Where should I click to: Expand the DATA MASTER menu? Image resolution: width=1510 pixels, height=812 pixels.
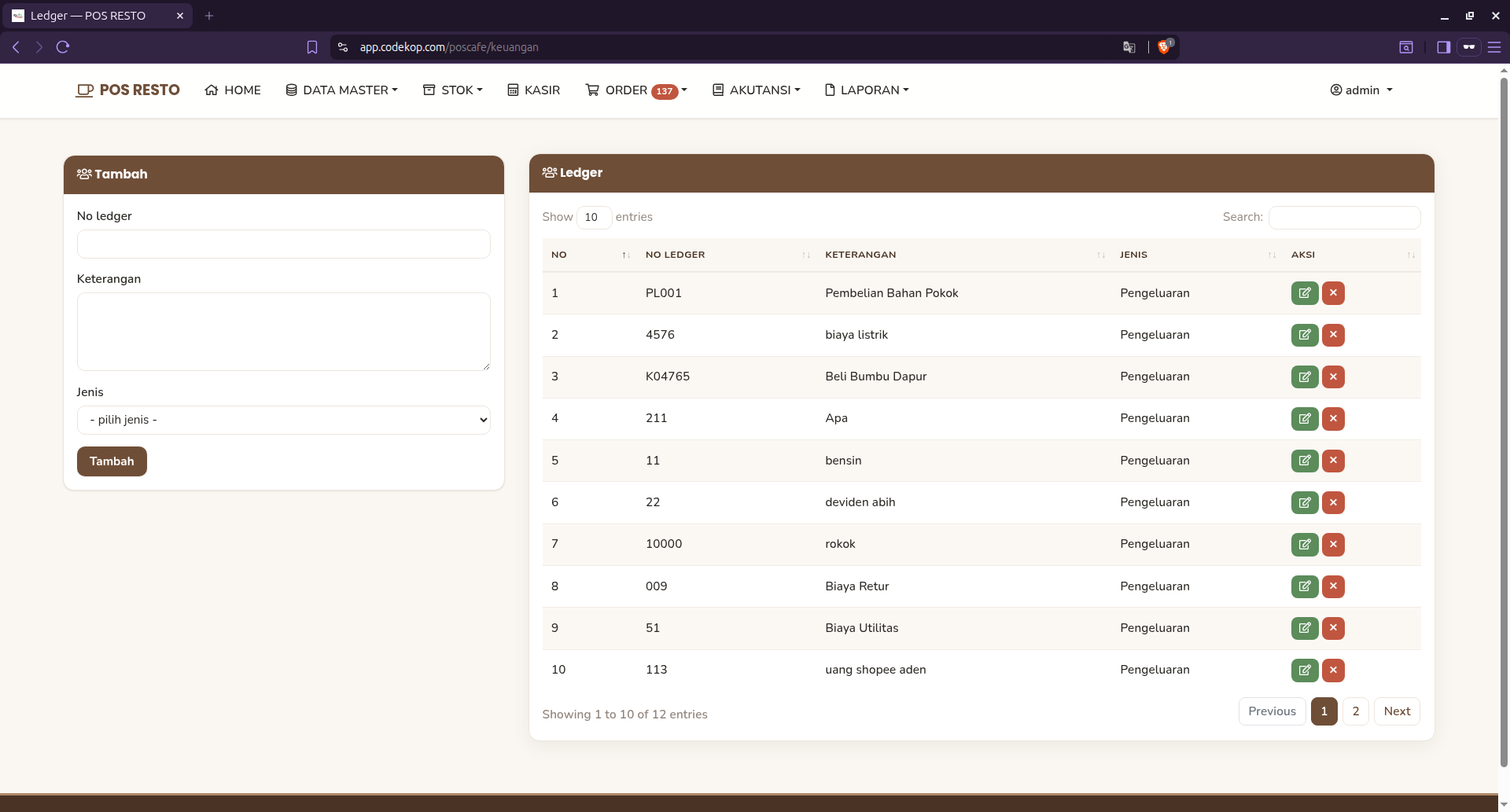342,90
